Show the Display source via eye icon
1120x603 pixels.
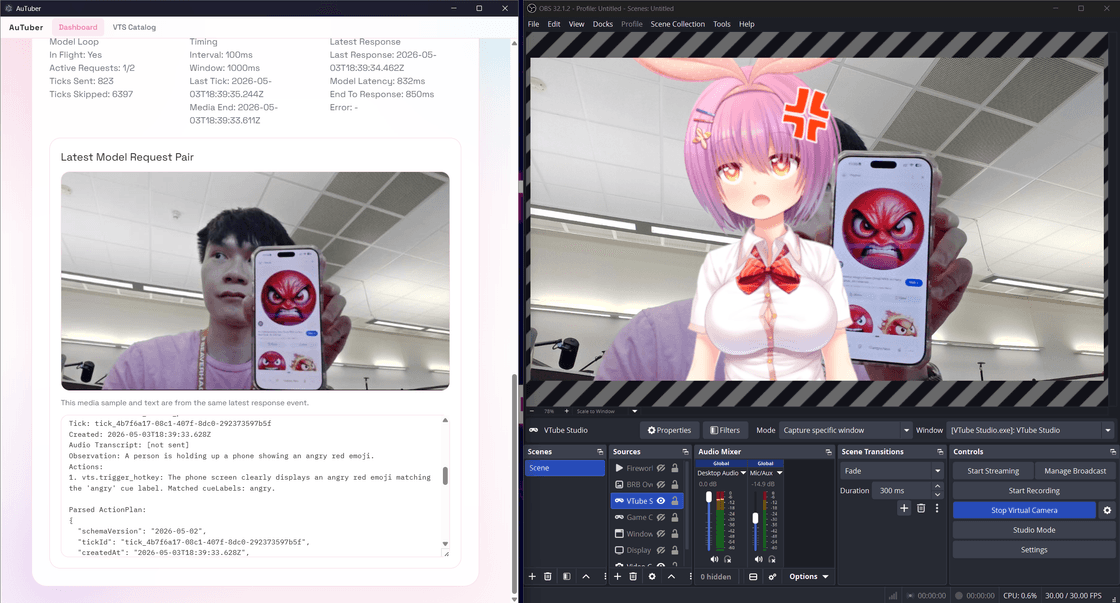point(661,550)
